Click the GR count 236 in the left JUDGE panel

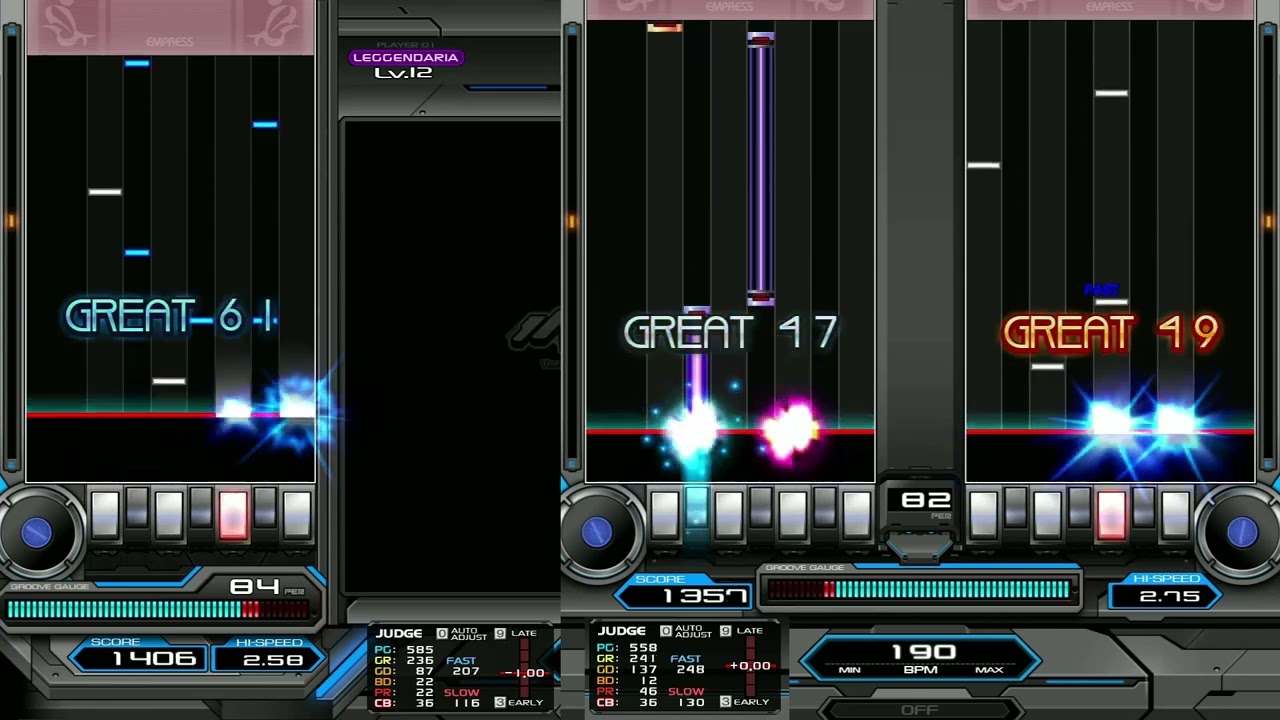coord(420,660)
